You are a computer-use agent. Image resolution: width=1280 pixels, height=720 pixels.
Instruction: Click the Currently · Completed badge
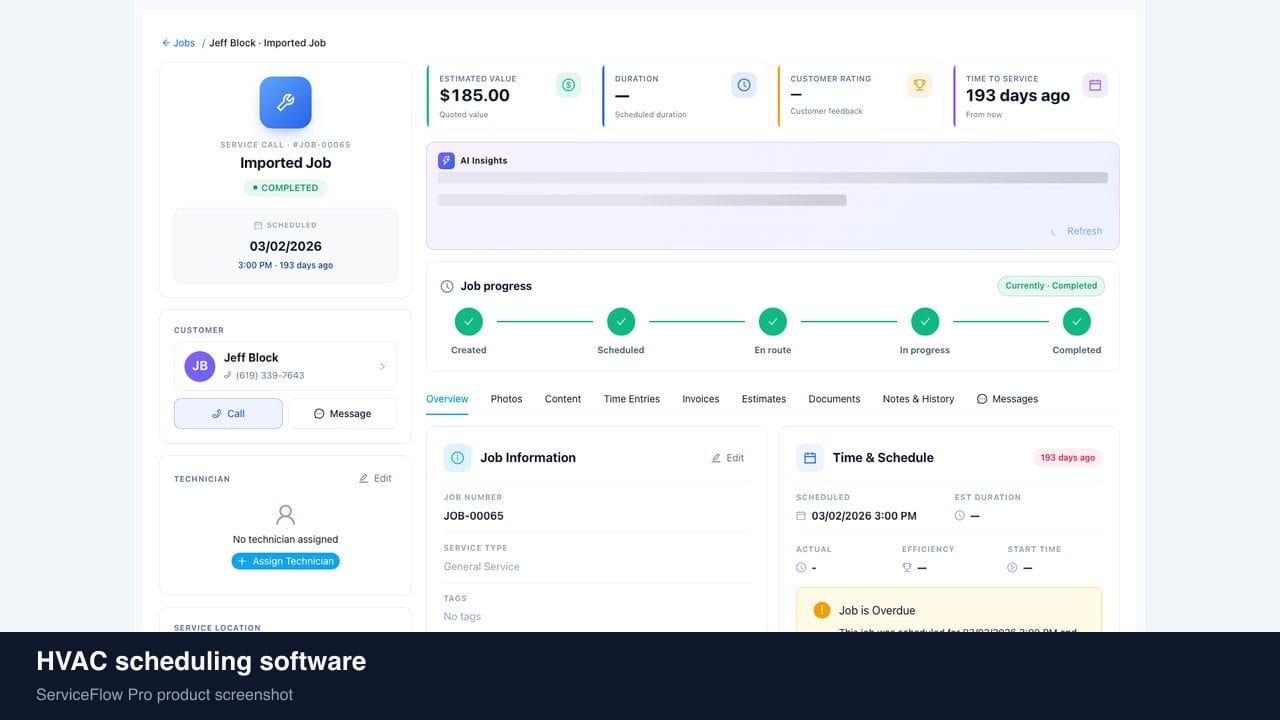[1051, 286]
